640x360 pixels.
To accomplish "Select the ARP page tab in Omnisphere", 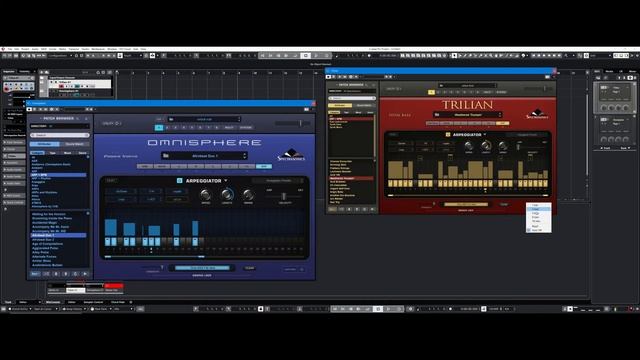I will coord(264,166).
